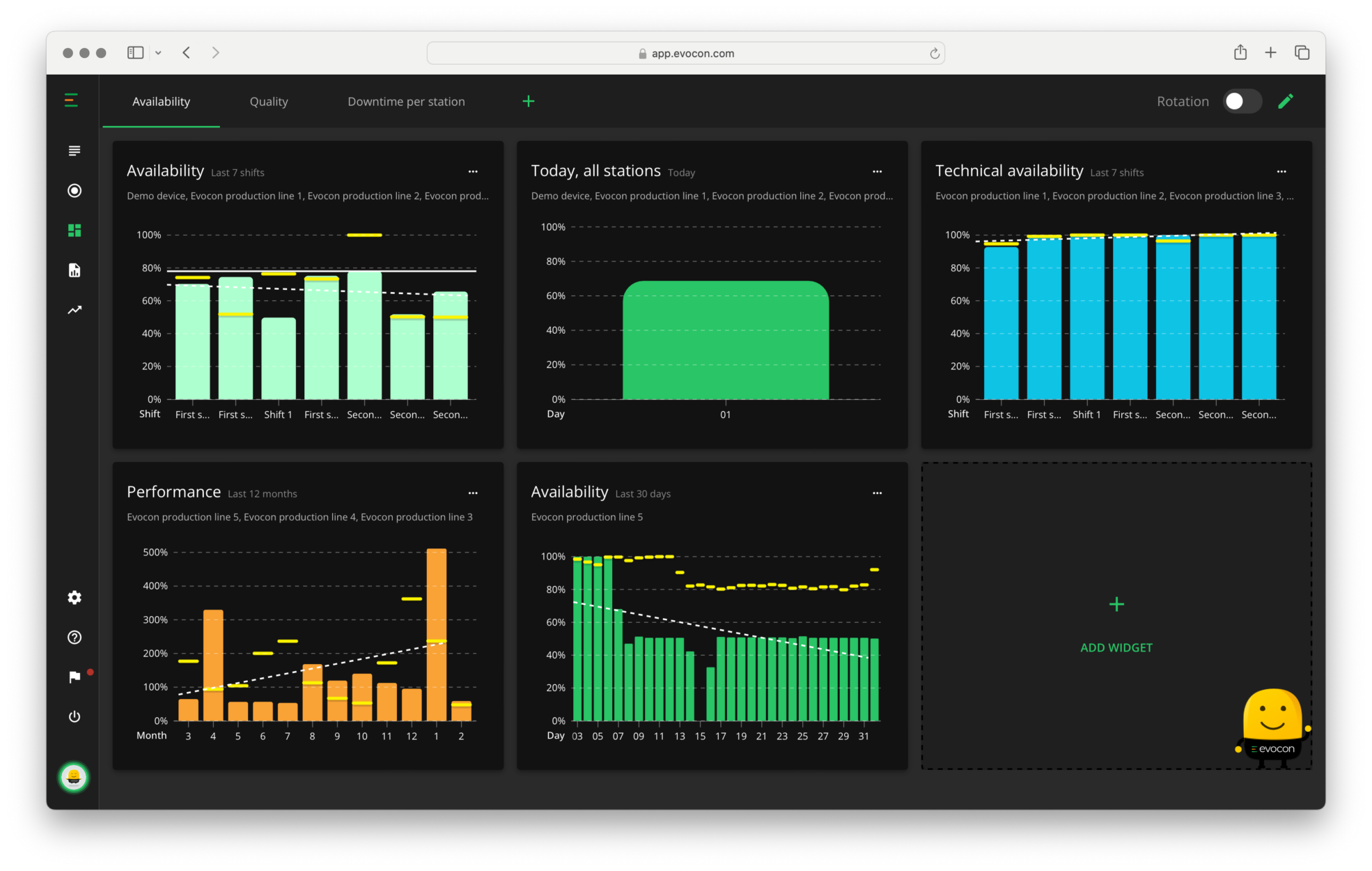The width and height of the screenshot is (1372, 871).
Task: Click the tall orange bar for month 1
Action: tap(437, 635)
